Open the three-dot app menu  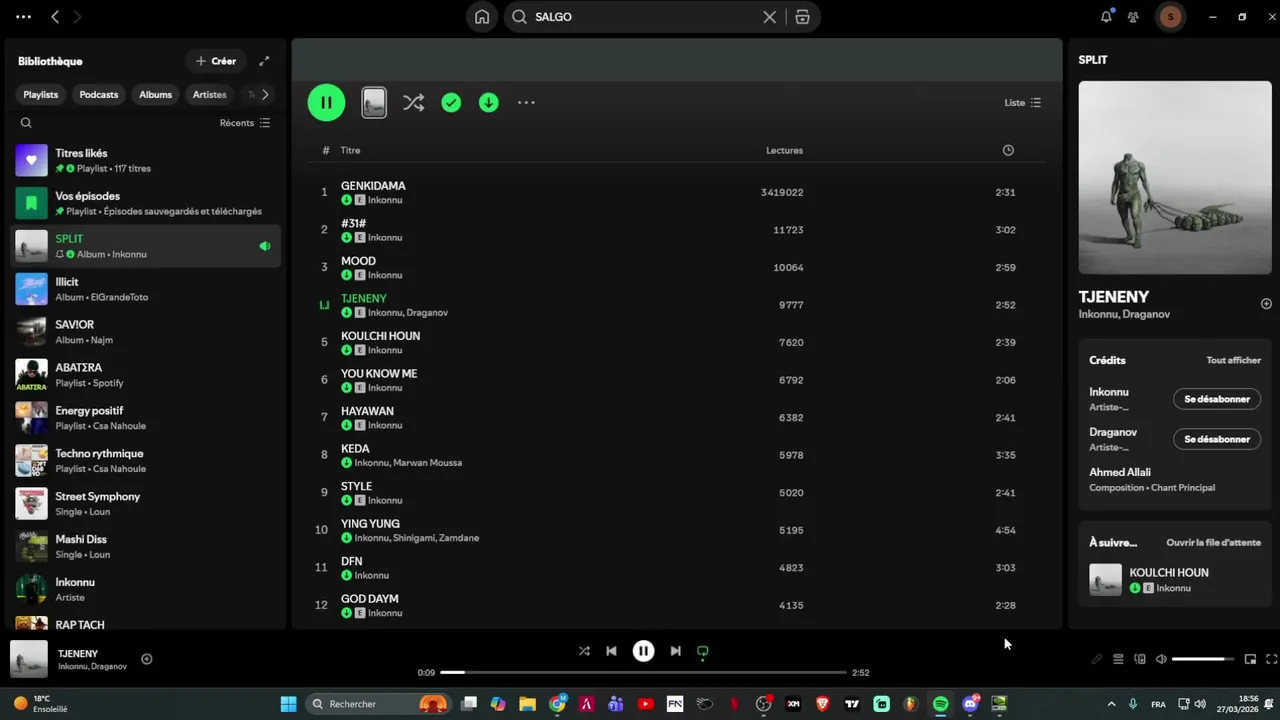pos(23,17)
